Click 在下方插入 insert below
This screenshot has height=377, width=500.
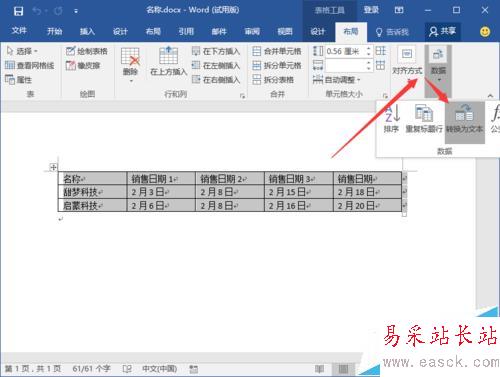[x=216, y=51]
